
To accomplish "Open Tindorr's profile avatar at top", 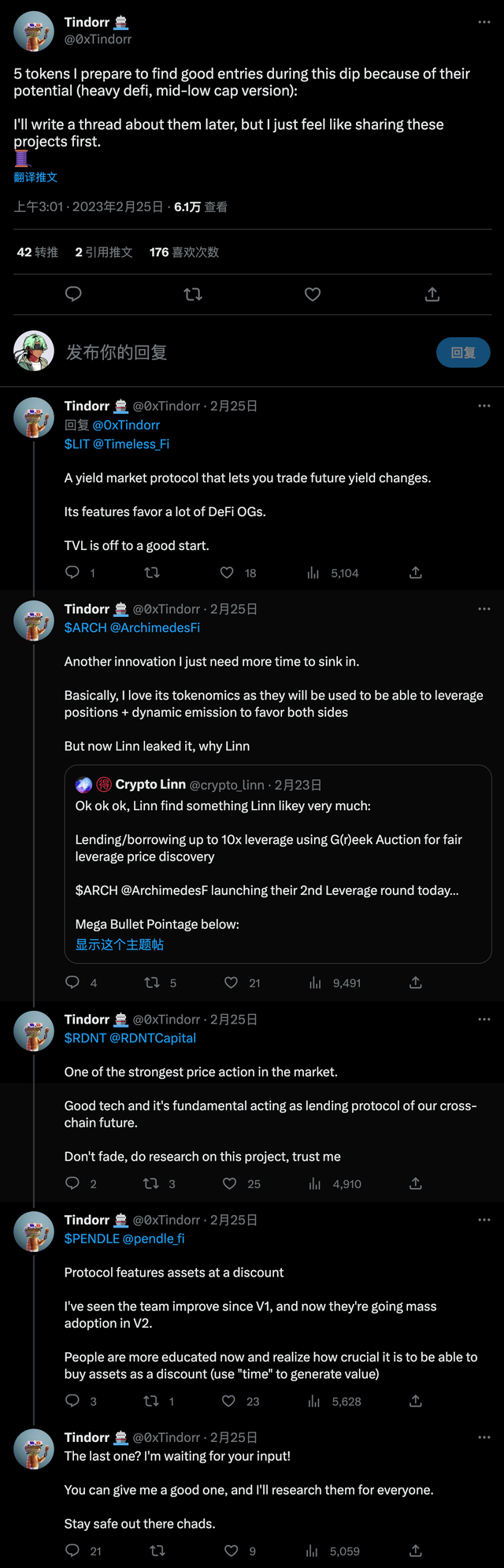I will (34, 32).
